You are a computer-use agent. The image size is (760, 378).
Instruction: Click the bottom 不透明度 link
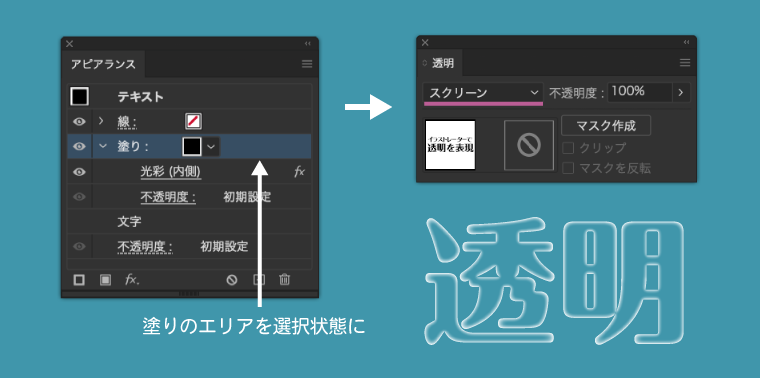145,247
